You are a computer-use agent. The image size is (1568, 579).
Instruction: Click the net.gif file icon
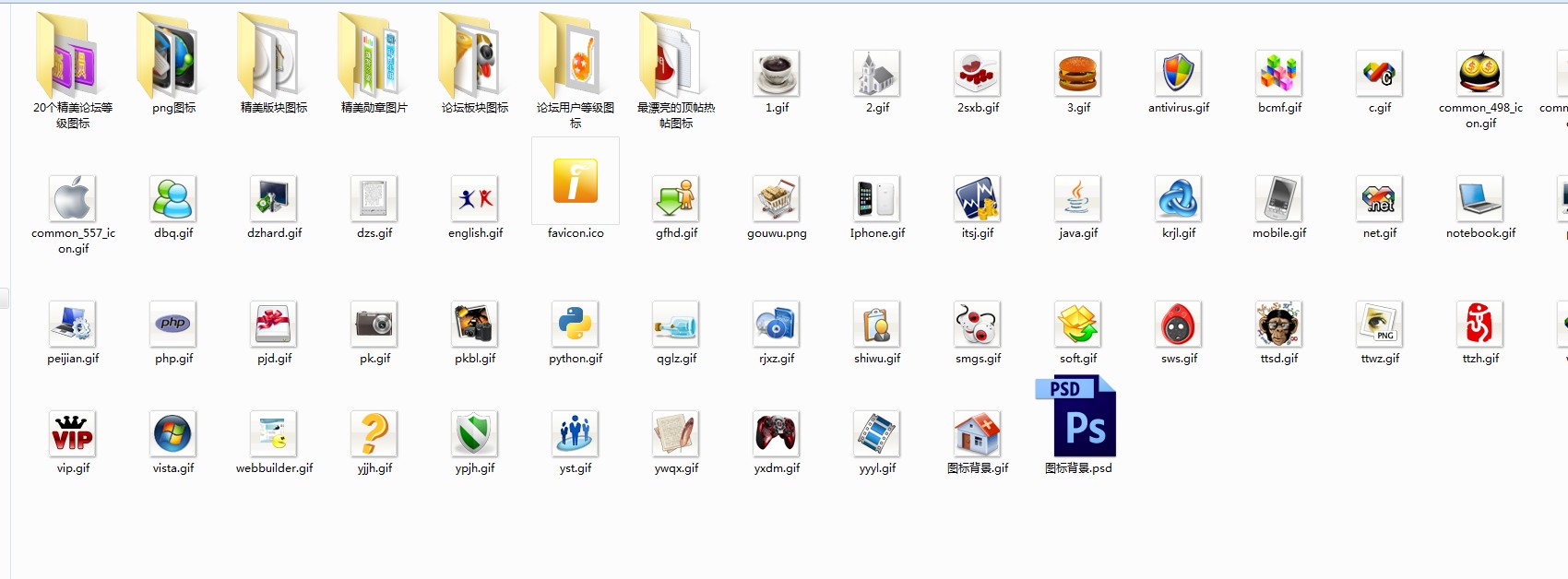(x=1380, y=199)
